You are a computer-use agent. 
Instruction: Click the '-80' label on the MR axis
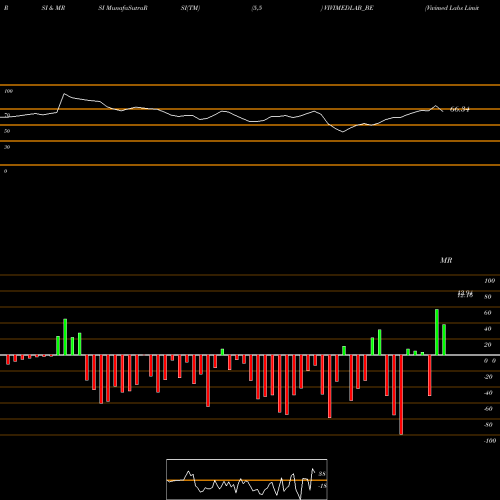[x=488, y=425]
